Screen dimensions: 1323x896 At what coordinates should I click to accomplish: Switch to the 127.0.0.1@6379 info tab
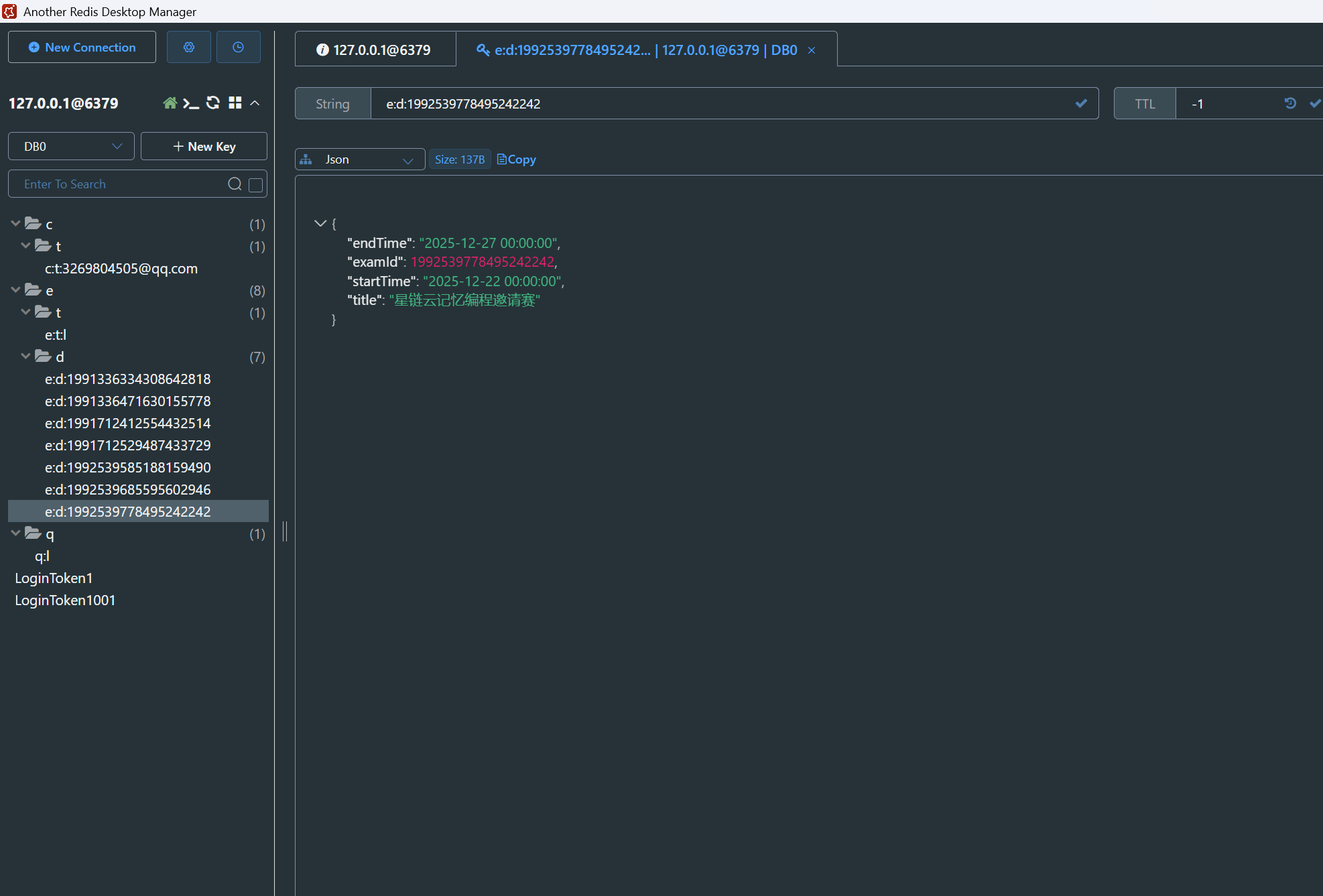(375, 50)
